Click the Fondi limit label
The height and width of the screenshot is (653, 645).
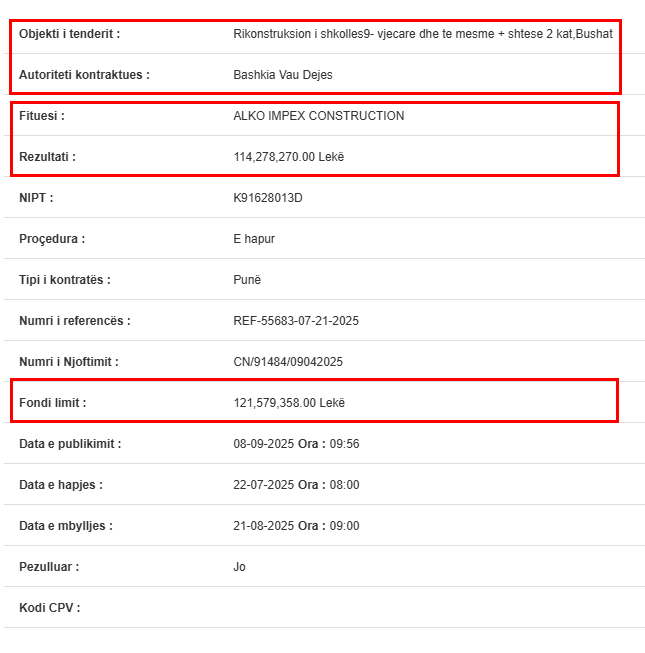click(52, 403)
